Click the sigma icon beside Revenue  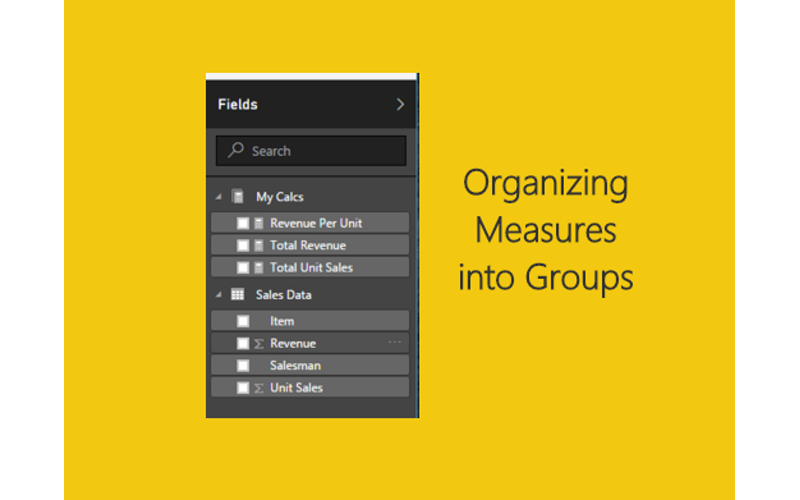pyautogui.click(x=258, y=343)
